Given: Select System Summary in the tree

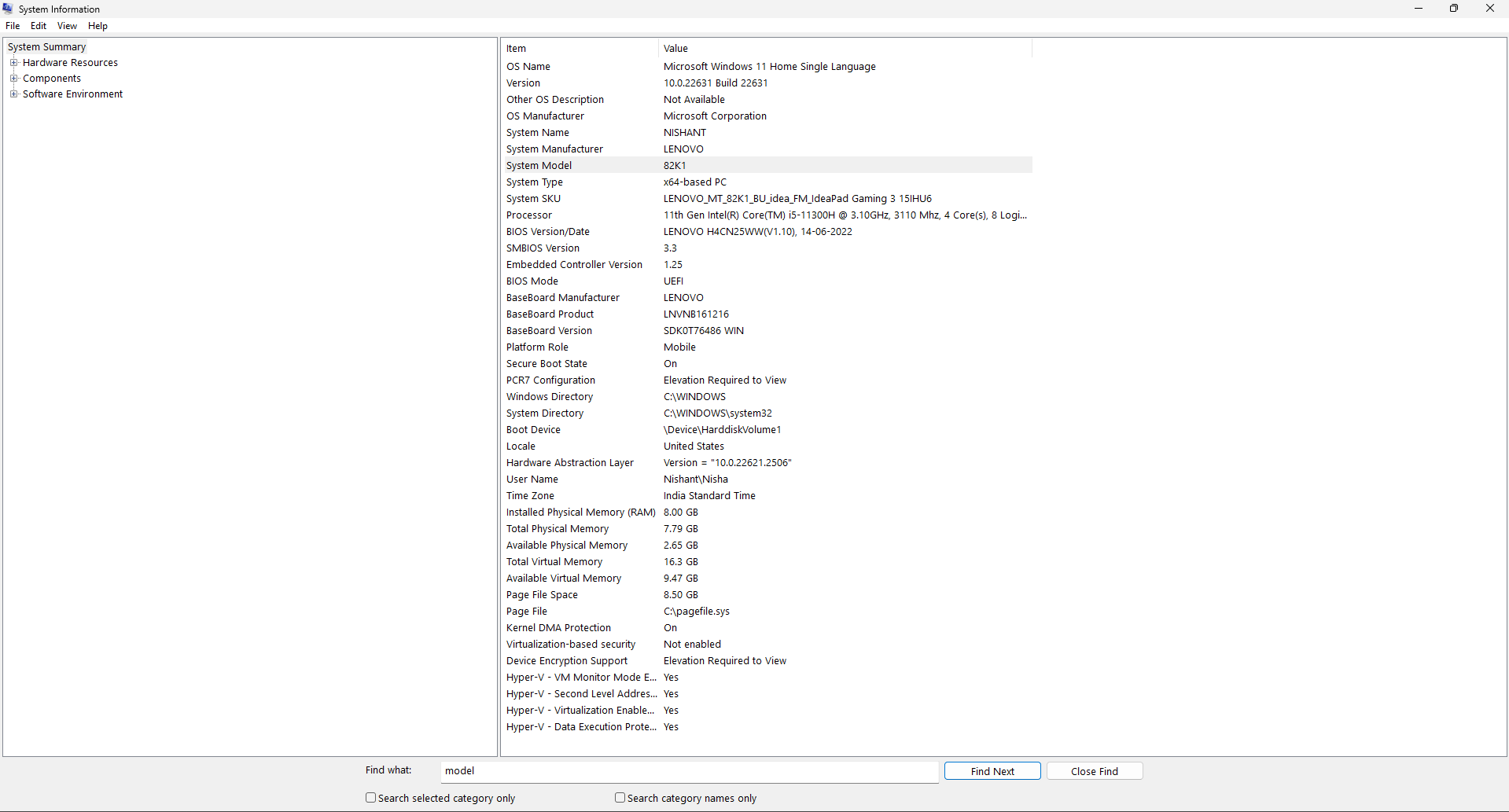Looking at the screenshot, I should tap(46, 46).
